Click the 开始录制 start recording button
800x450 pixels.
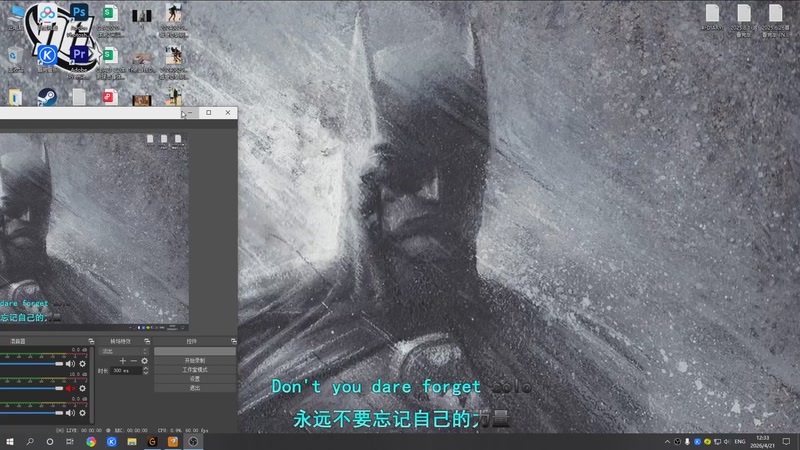pyautogui.click(x=195, y=361)
